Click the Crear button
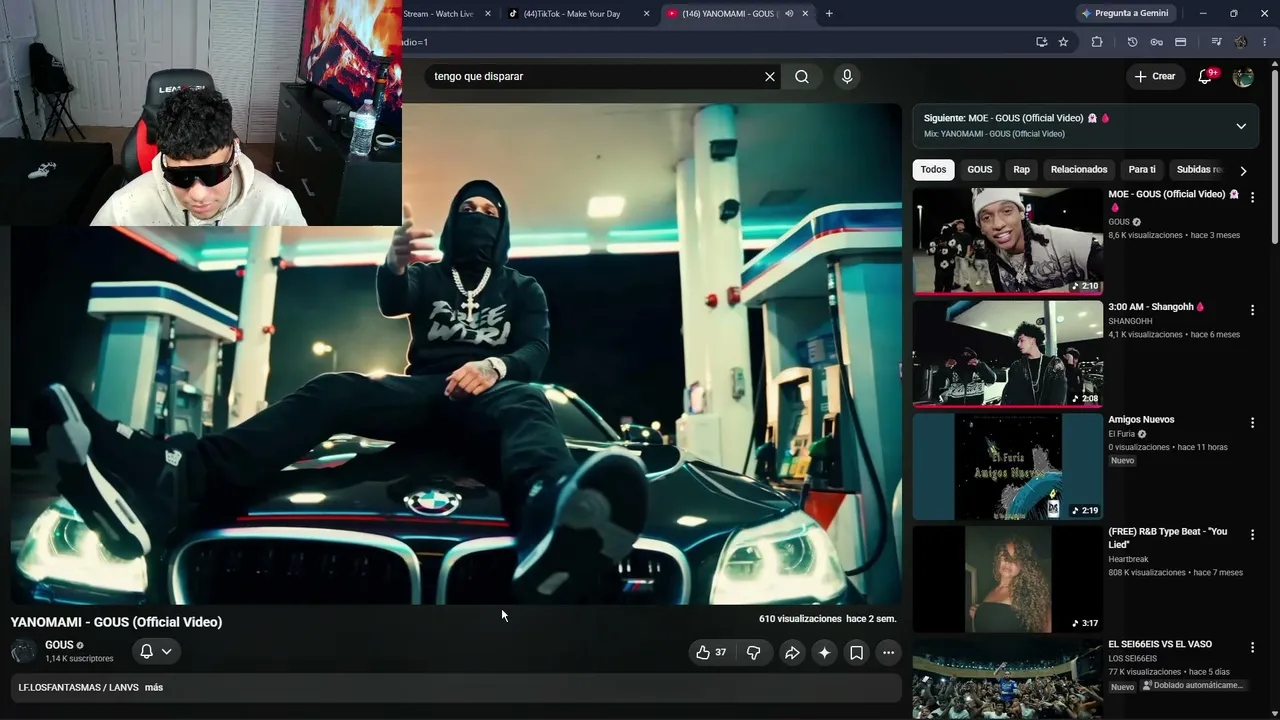 pyautogui.click(x=1155, y=77)
